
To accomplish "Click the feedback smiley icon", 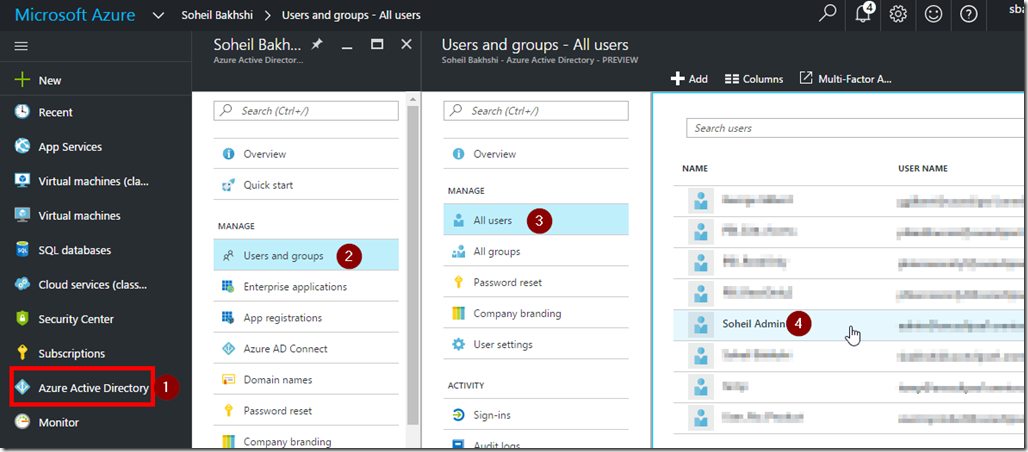I will coord(934,14).
